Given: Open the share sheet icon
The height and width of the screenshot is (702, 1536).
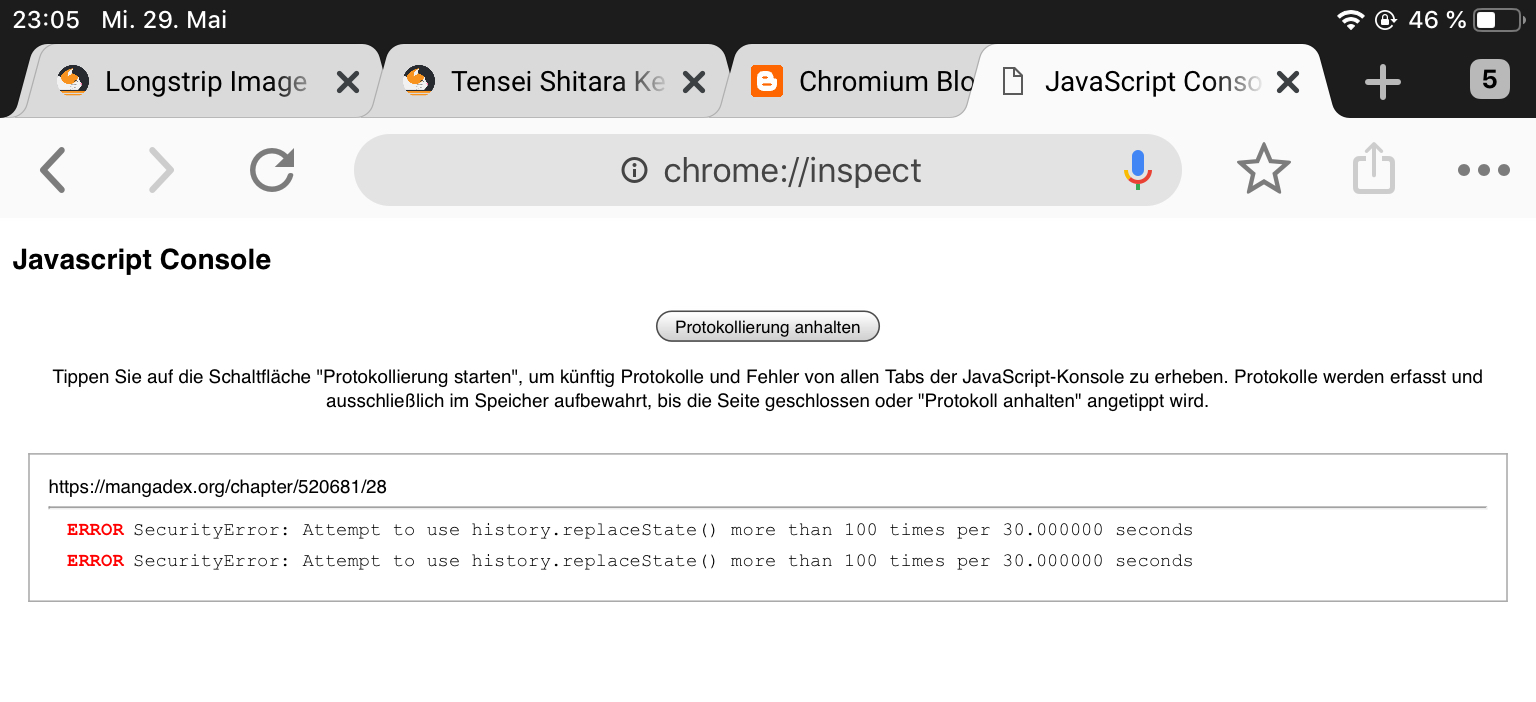Looking at the screenshot, I should pos(1373,170).
